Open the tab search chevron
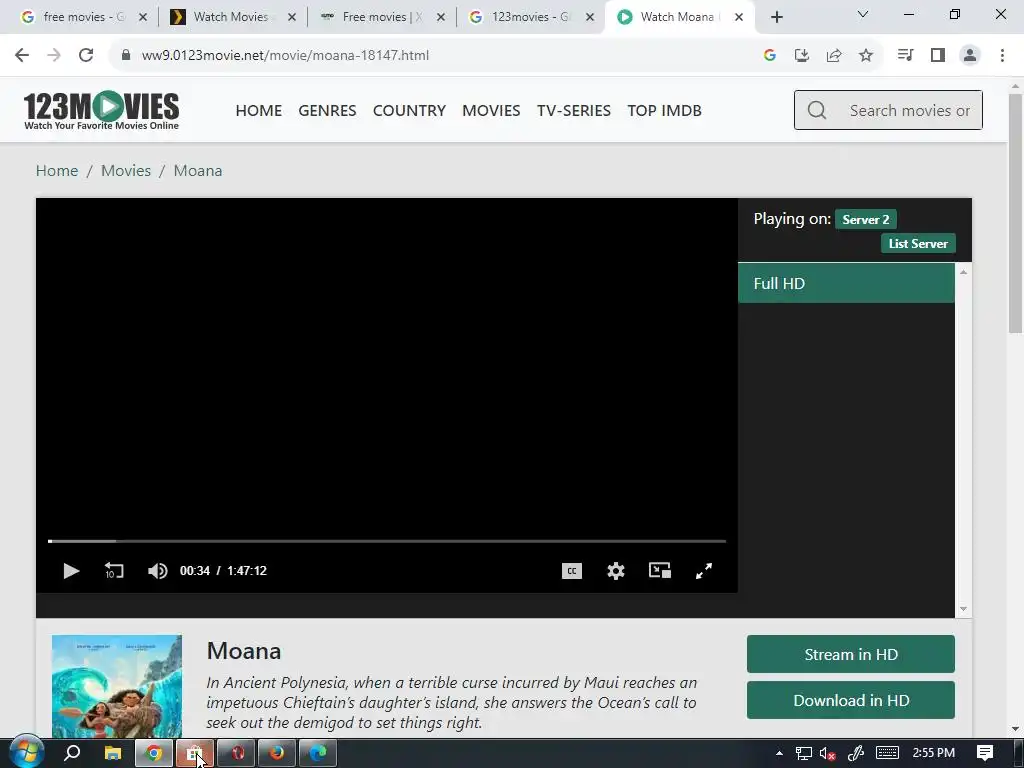The image size is (1024, 768). point(863,14)
